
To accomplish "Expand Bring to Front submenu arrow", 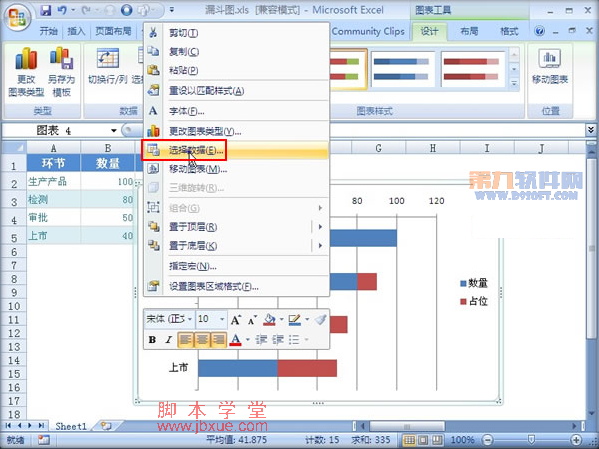I will click(x=320, y=227).
